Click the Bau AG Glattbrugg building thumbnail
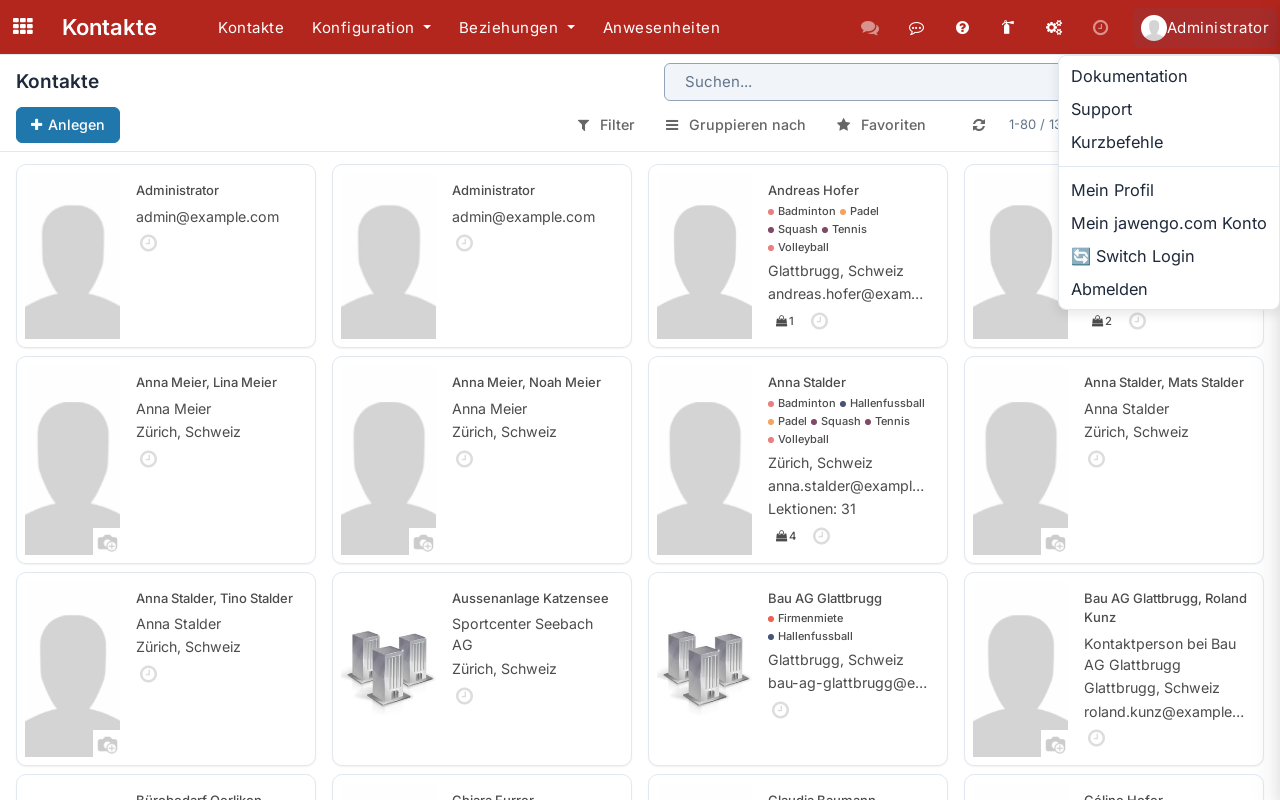1280x800 pixels. click(x=704, y=669)
